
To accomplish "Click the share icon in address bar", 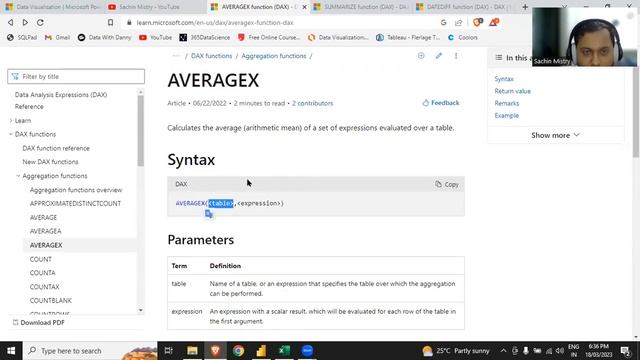I will (458, 22).
